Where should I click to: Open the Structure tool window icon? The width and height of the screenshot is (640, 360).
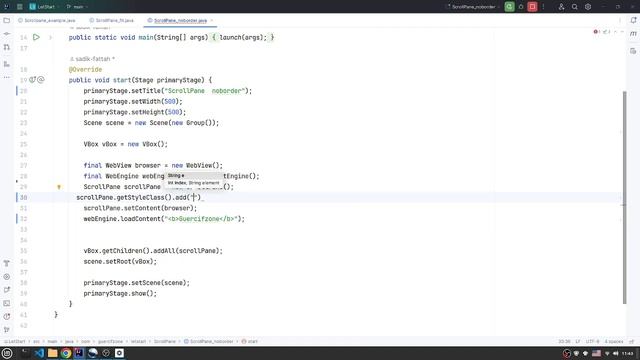7,64
